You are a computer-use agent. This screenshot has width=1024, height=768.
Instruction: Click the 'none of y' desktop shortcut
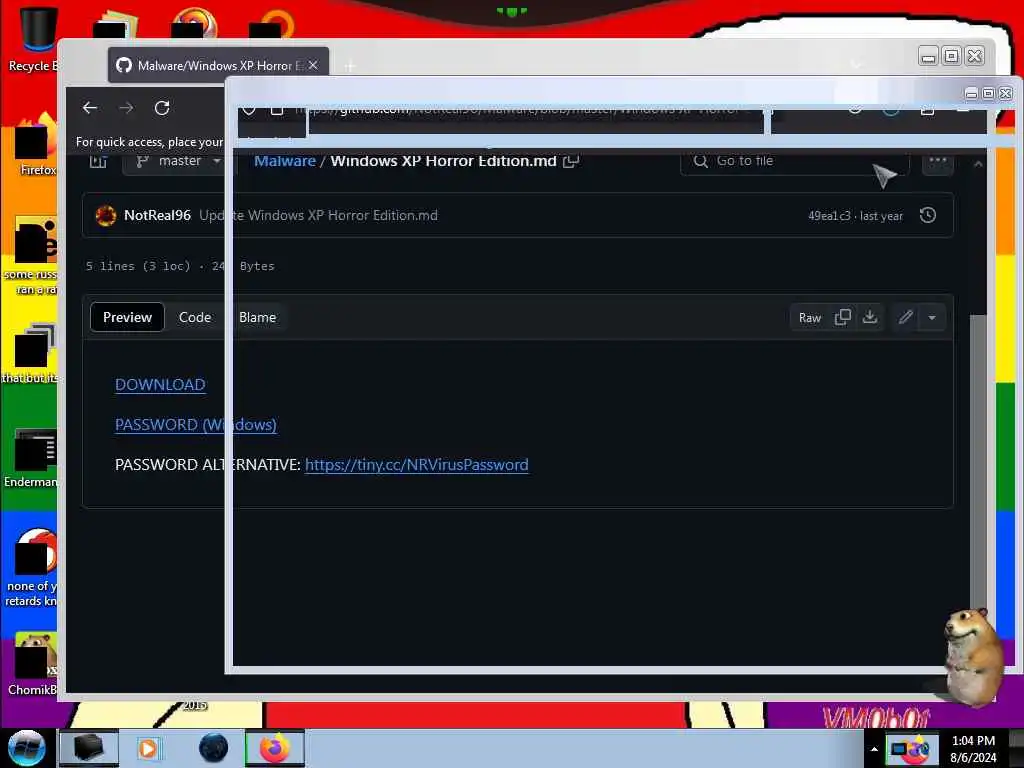coord(31,568)
